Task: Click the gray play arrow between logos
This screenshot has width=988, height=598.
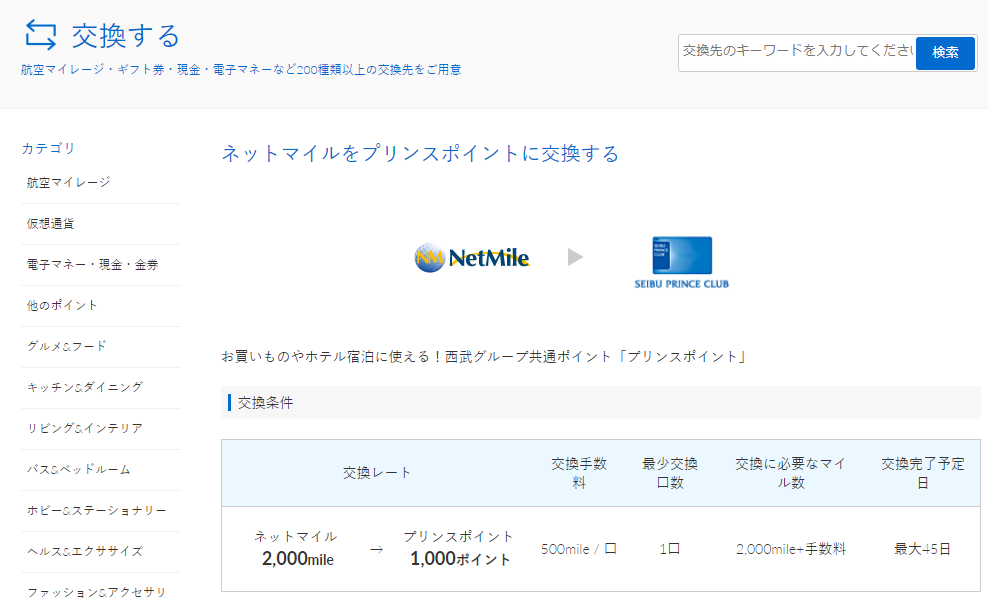Action: [x=575, y=257]
